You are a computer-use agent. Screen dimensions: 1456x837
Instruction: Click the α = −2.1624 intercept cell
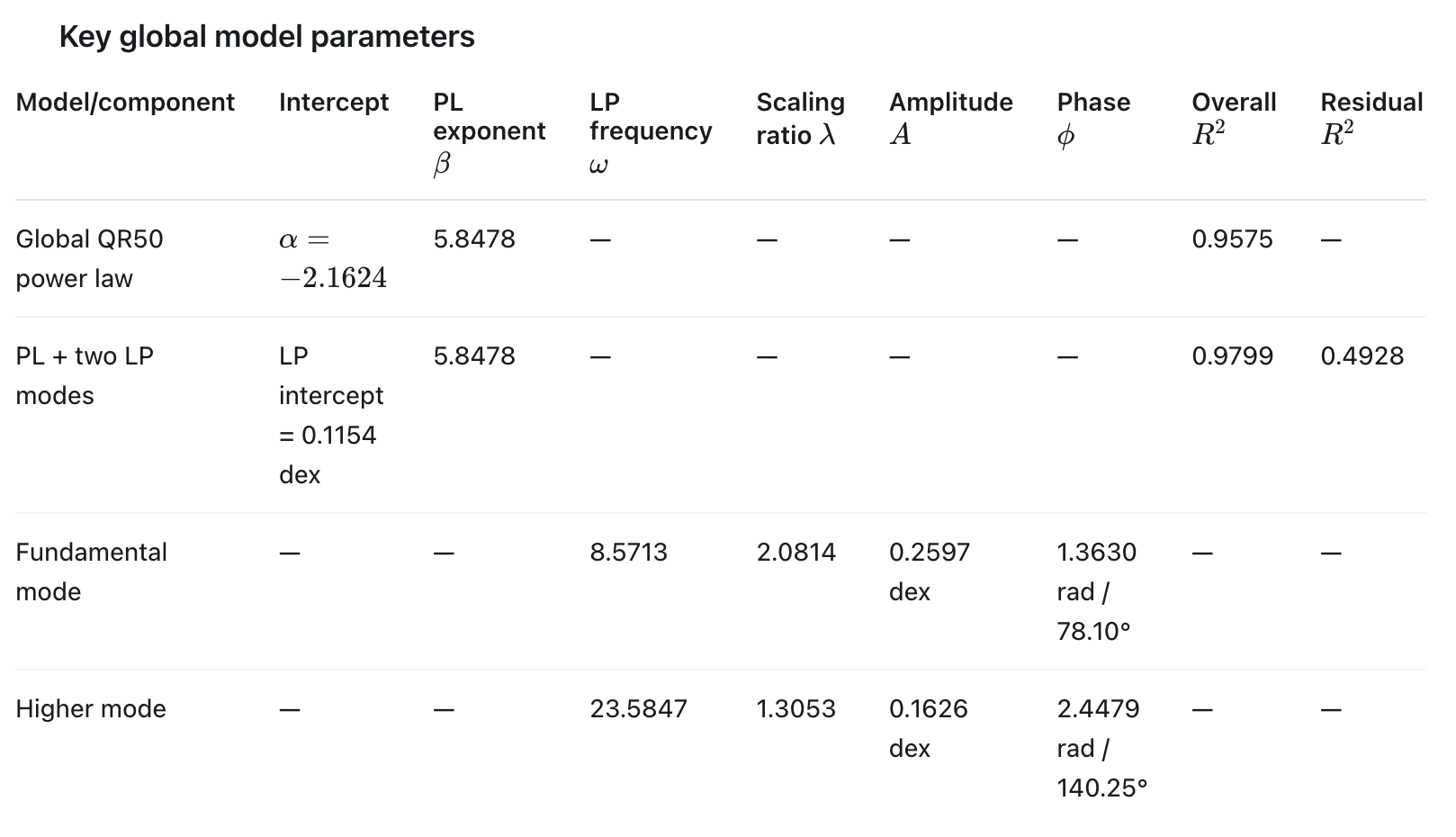[x=333, y=258]
